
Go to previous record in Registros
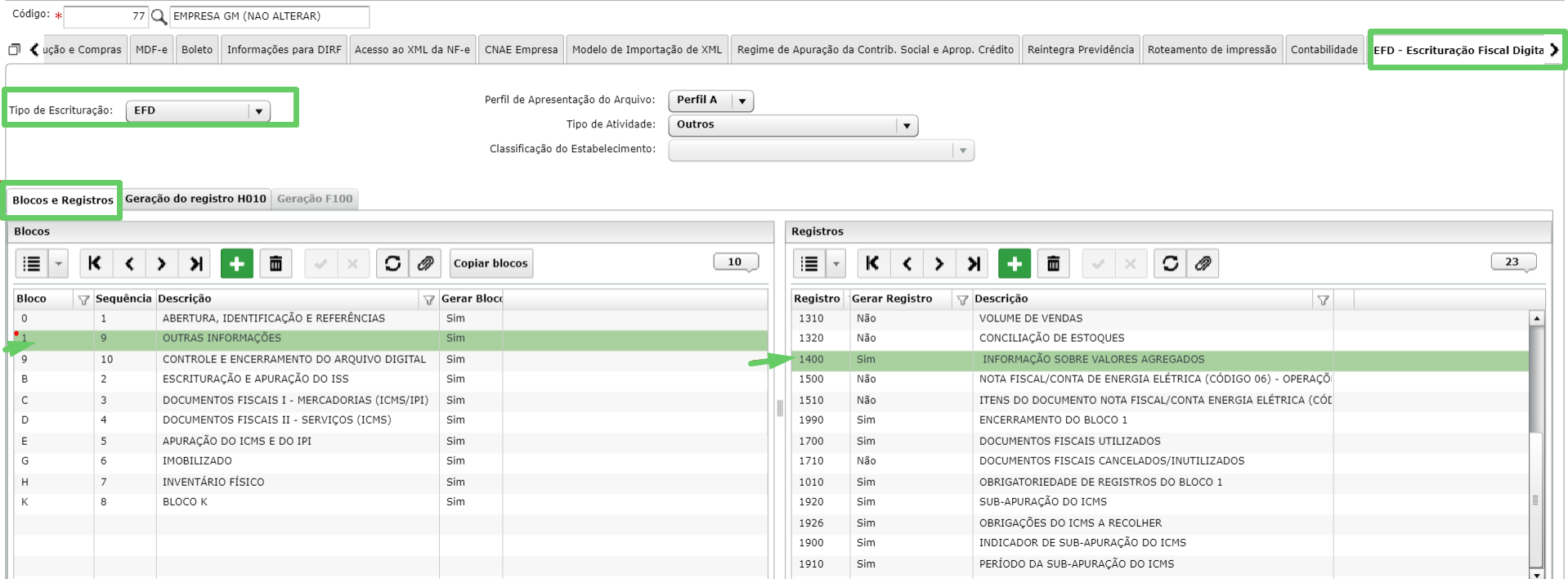[x=907, y=263]
